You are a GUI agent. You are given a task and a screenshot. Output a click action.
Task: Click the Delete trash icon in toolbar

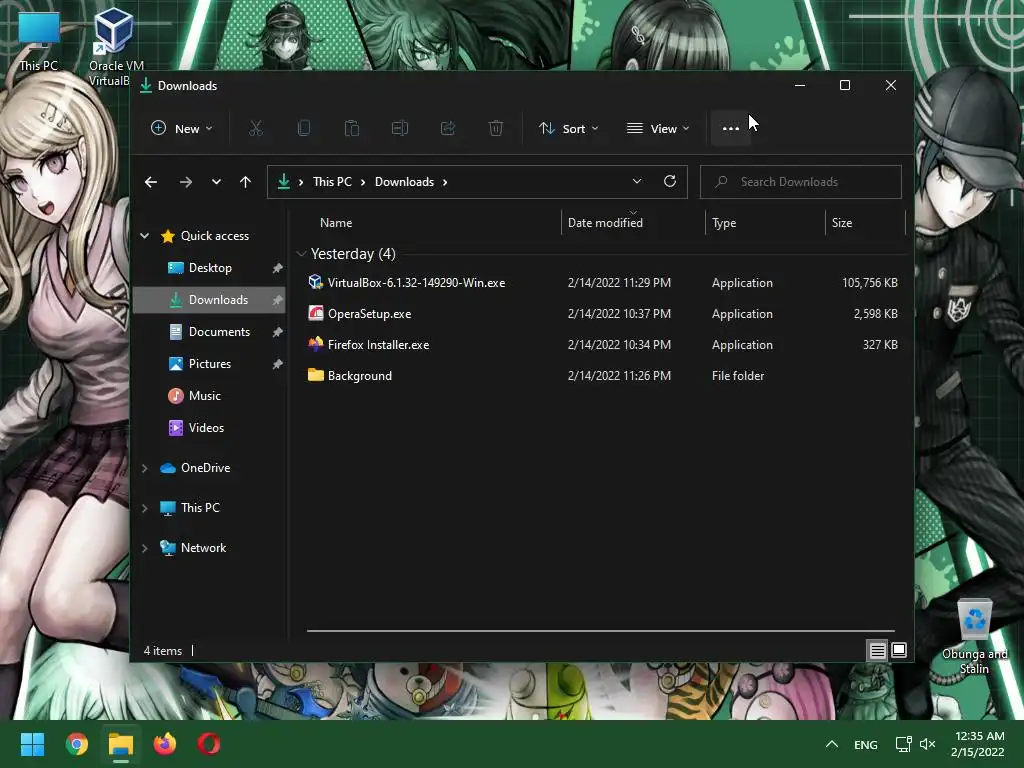(496, 128)
